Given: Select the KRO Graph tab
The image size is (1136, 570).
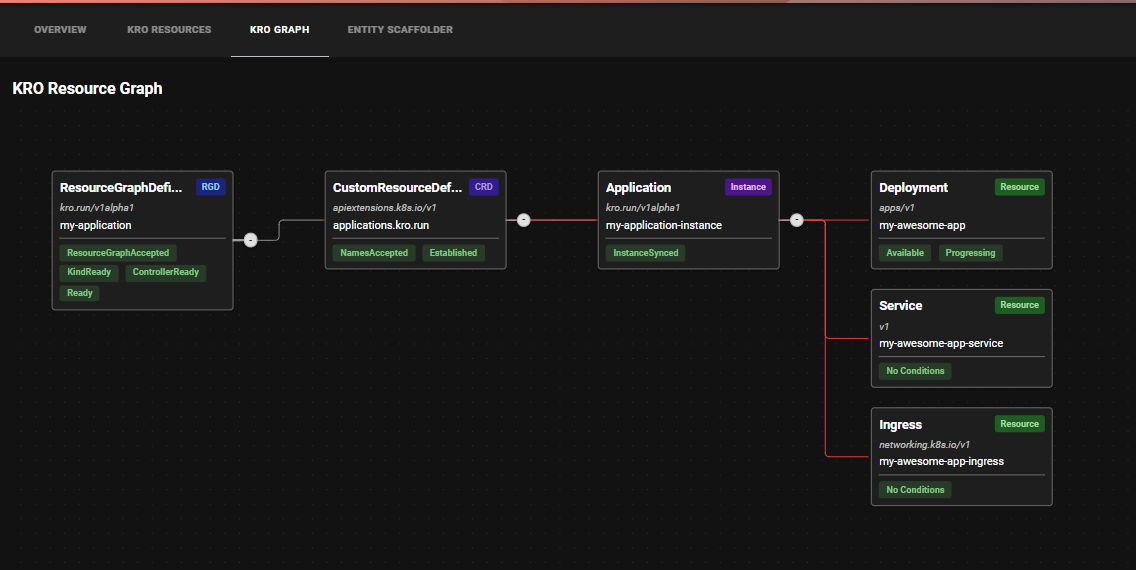Looking at the screenshot, I should tap(279, 30).
